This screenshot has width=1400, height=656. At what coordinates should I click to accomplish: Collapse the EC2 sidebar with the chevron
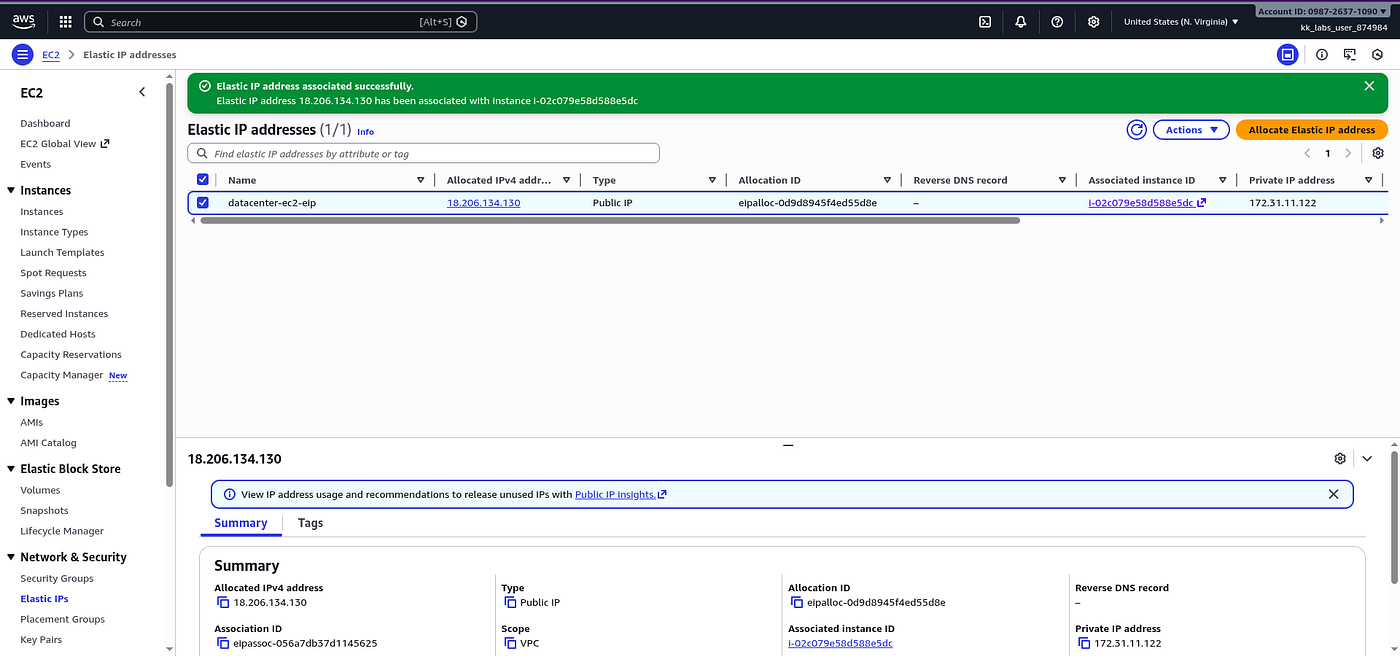[x=142, y=92]
